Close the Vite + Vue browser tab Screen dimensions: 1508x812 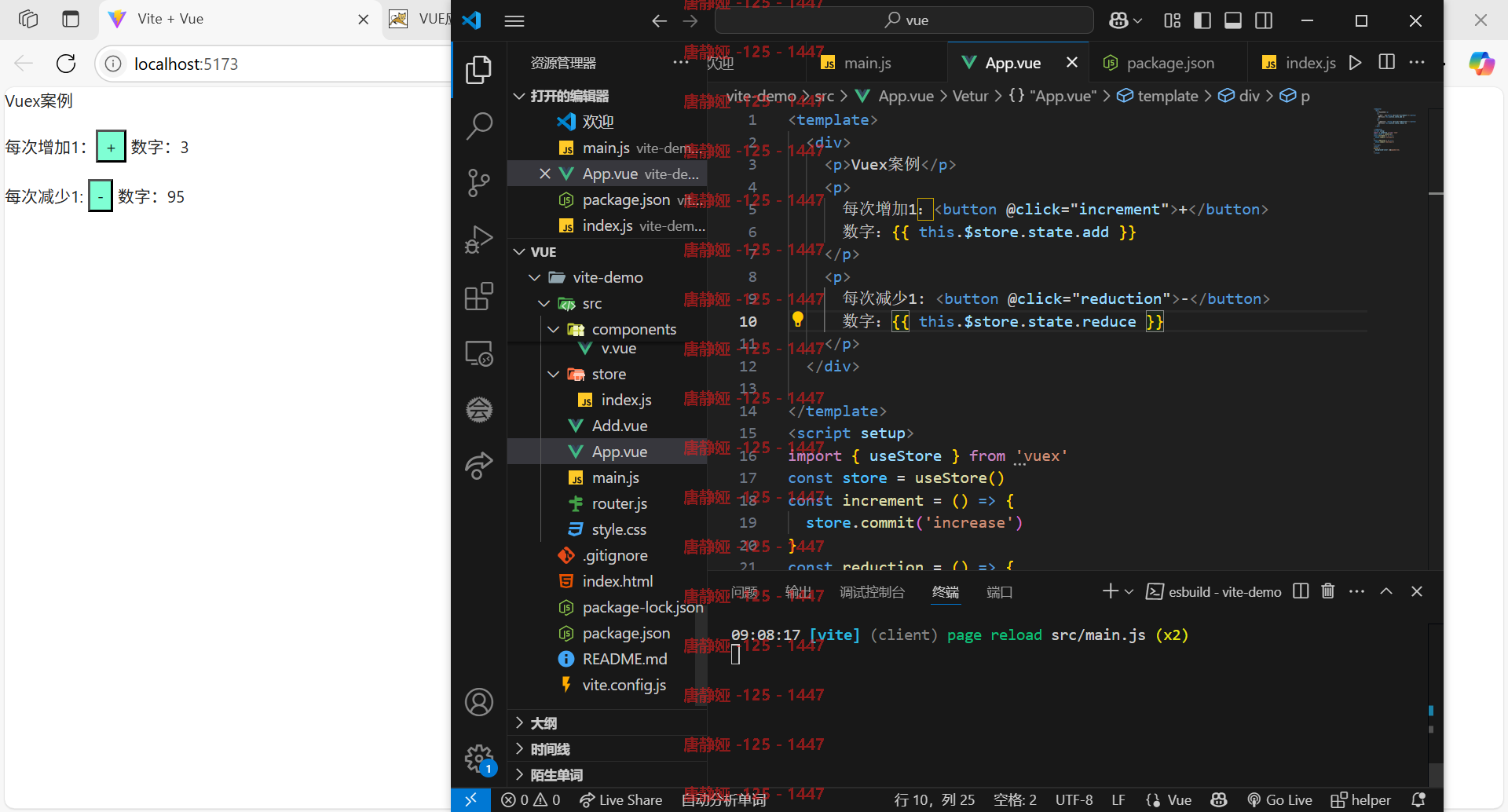coord(363,20)
